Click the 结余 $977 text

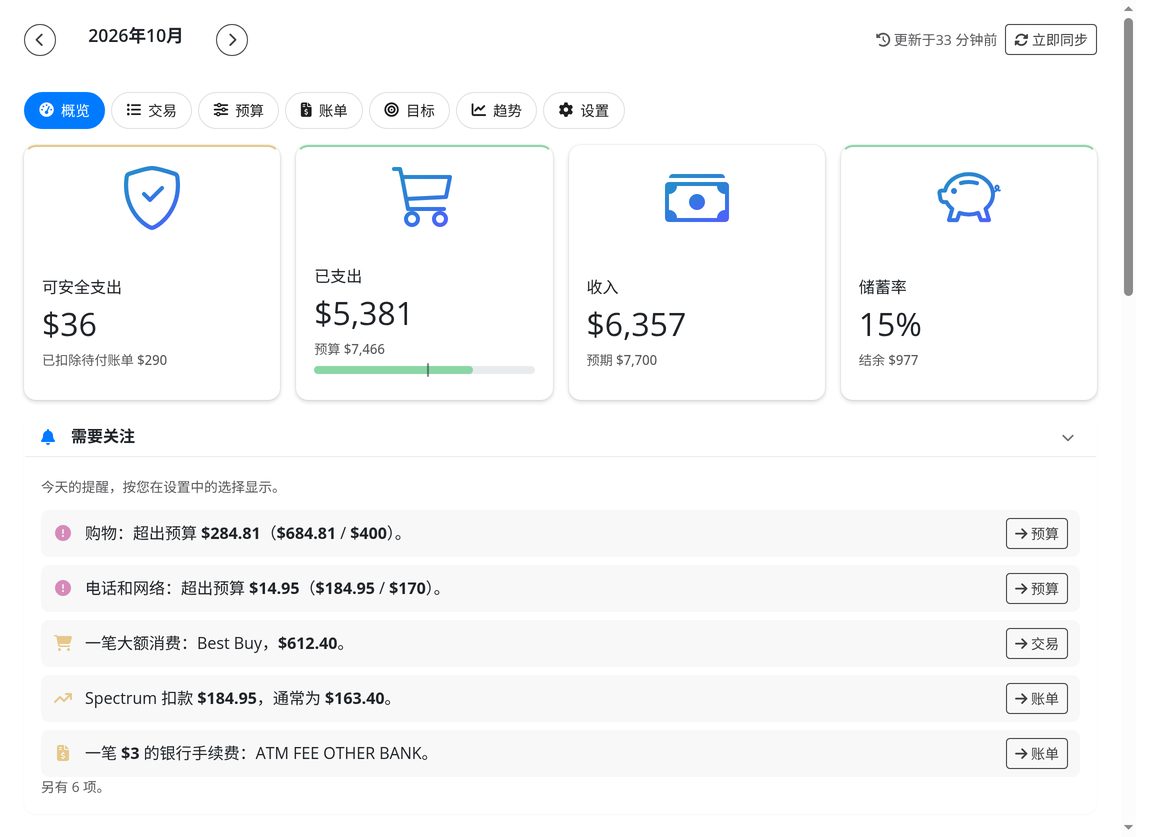click(x=888, y=360)
